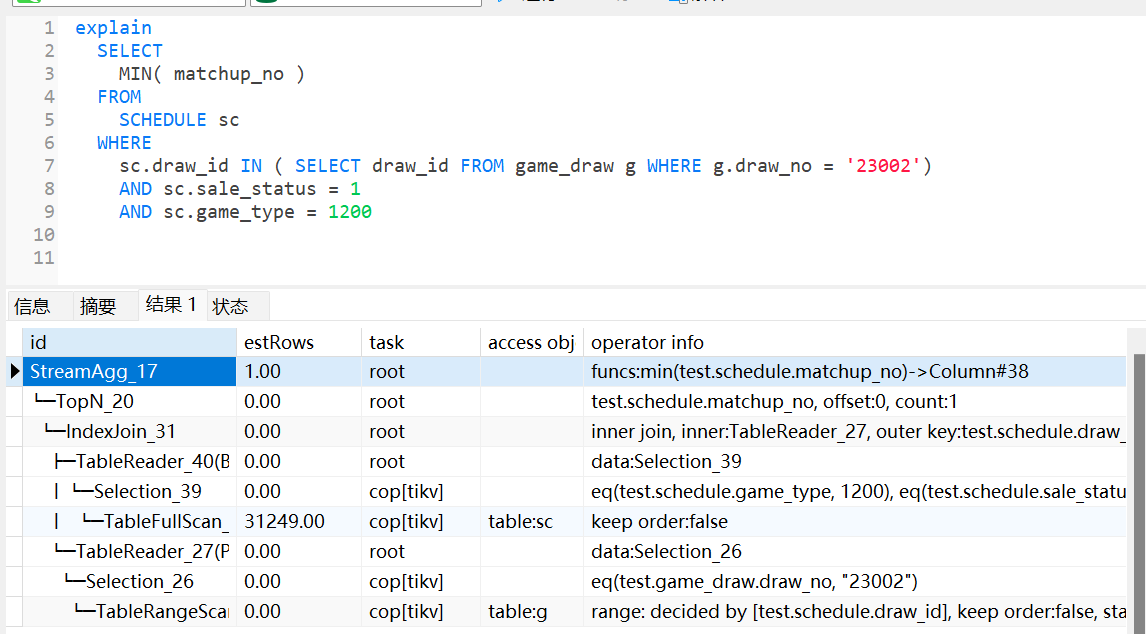The image size is (1146, 634).
Task: Pick the Selection_26 plan node
Action: tap(139, 582)
